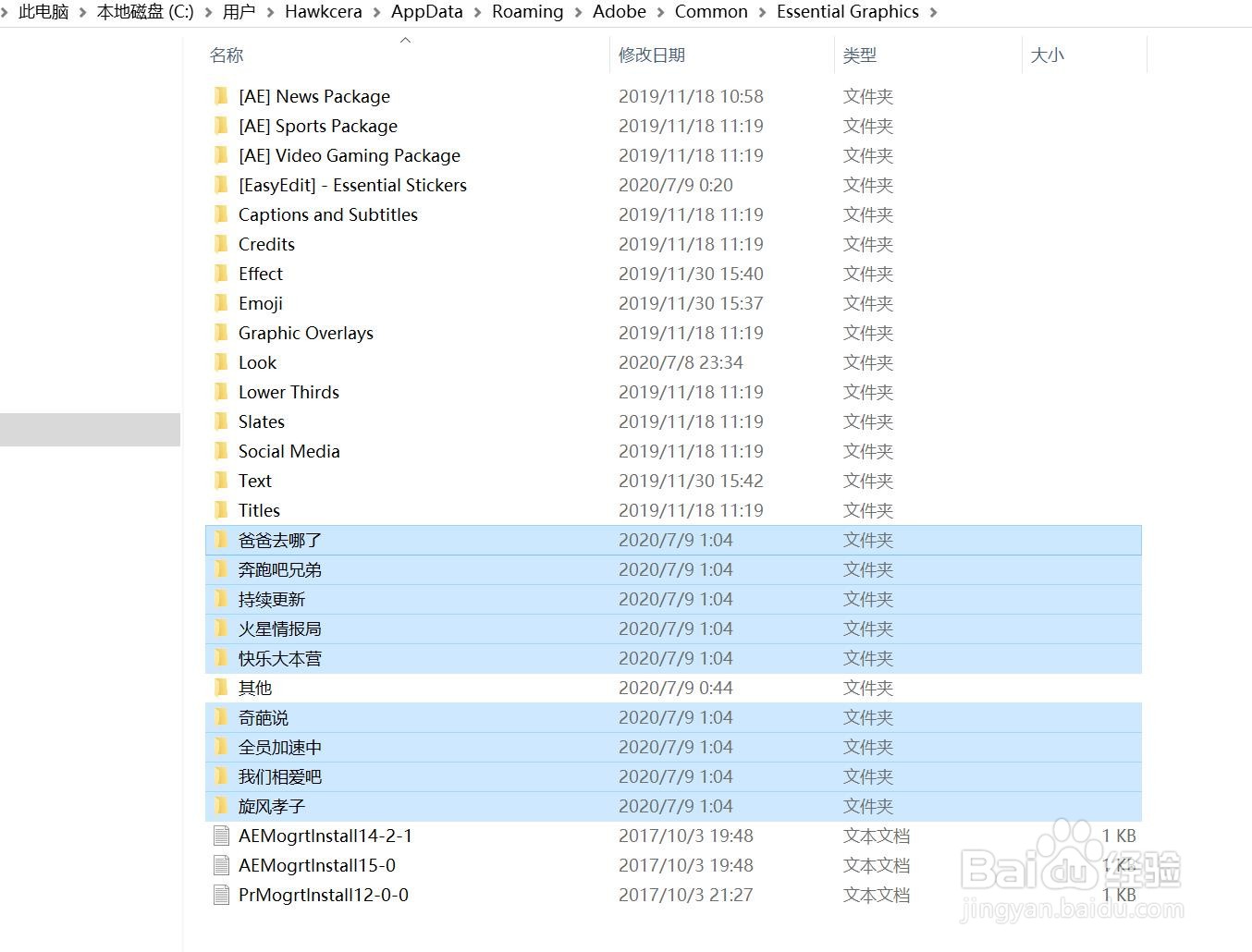Expand breadcrumb chevron after 此电脑

tap(82, 12)
